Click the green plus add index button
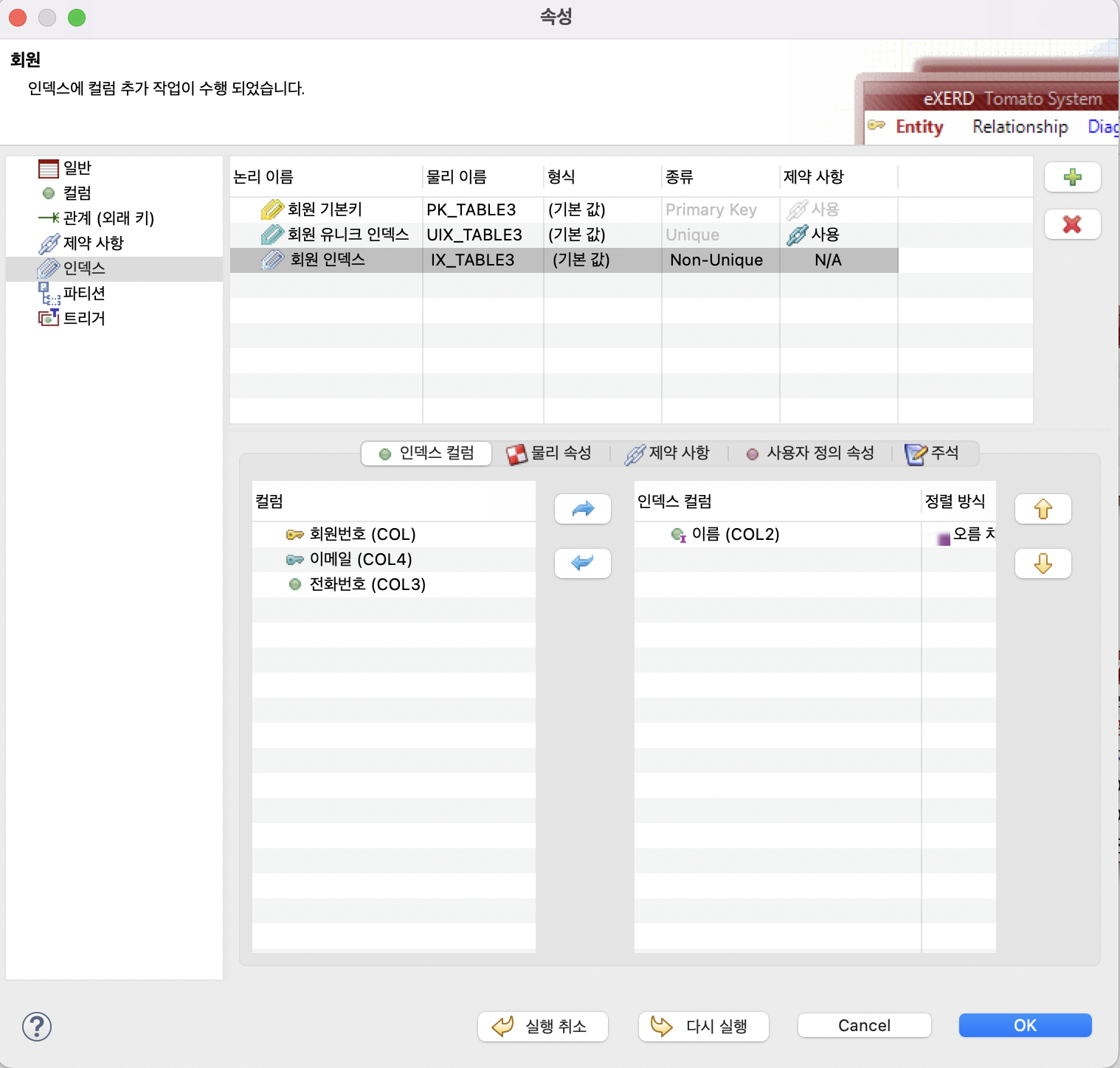 pos(1072,177)
